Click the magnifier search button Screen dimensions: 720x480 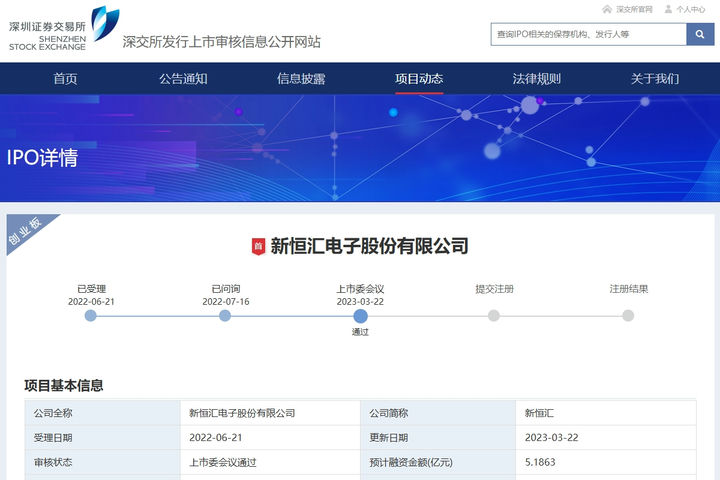(x=700, y=34)
